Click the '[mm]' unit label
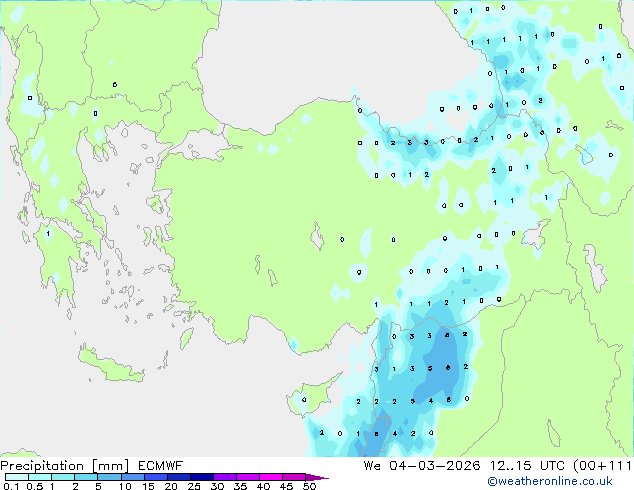Screen dimensions: 634x490 coord(110,466)
